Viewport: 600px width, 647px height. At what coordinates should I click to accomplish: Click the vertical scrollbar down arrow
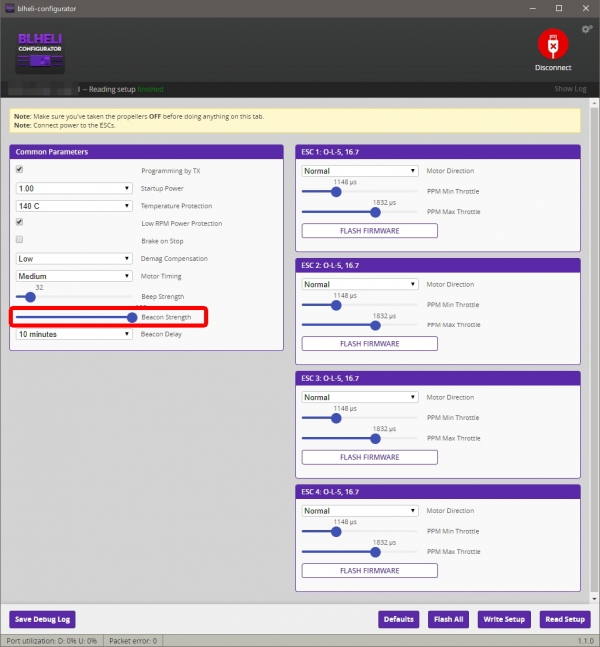[594, 599]
